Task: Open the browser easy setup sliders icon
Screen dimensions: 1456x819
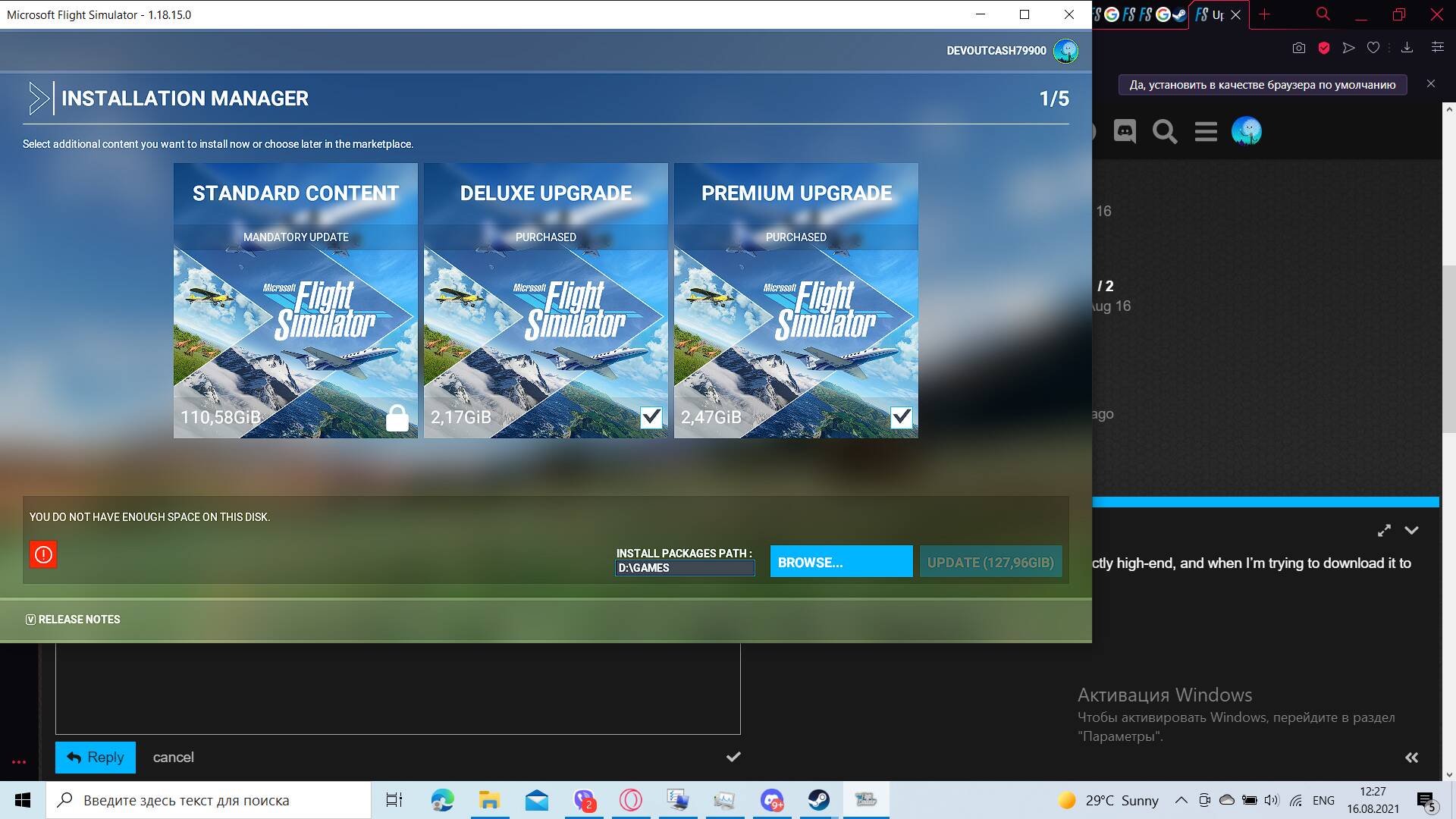Action: pyautogui.click(x=1437, y=48)
